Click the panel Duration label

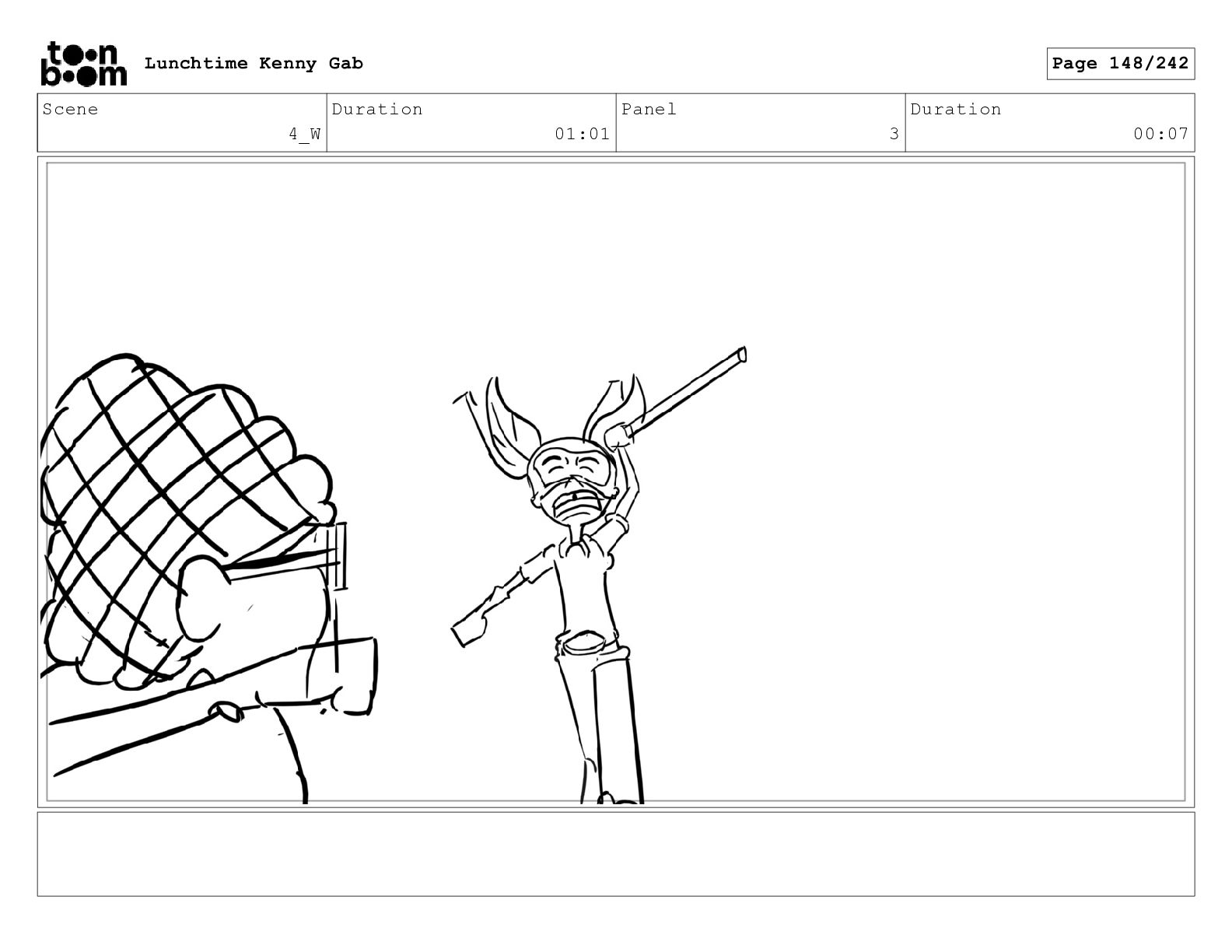coord(956,109)
